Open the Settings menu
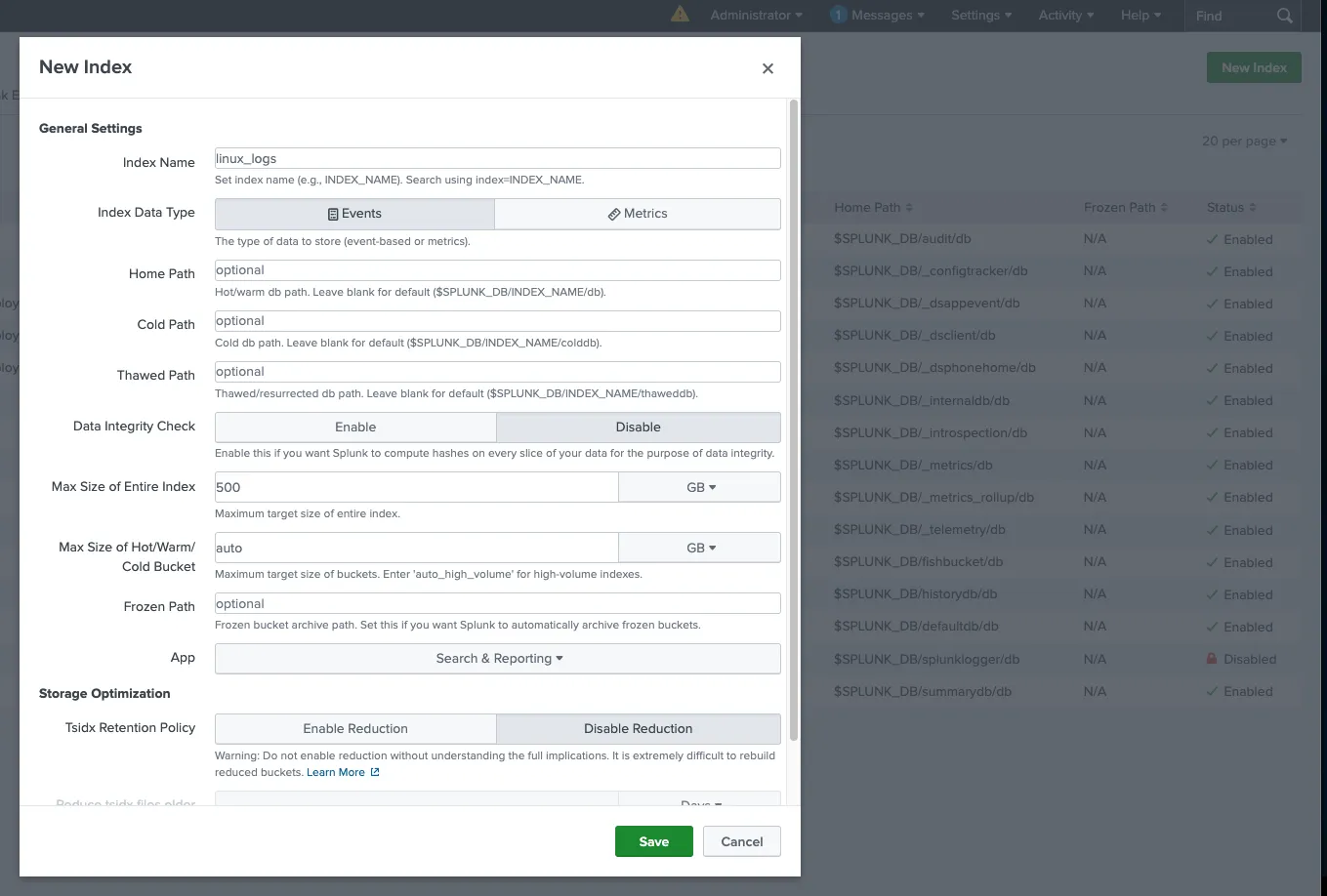The width and height of the screenshot is (1327, 896). coord(980,15)
